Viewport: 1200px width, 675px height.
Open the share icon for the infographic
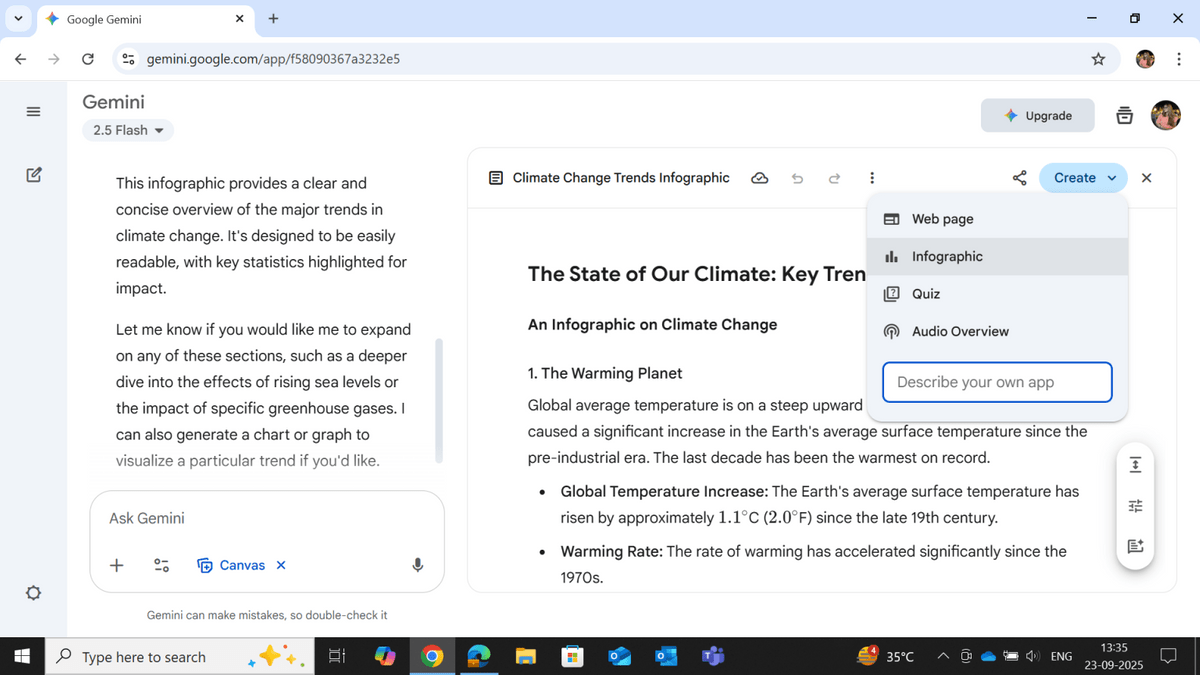(1019, 177)
